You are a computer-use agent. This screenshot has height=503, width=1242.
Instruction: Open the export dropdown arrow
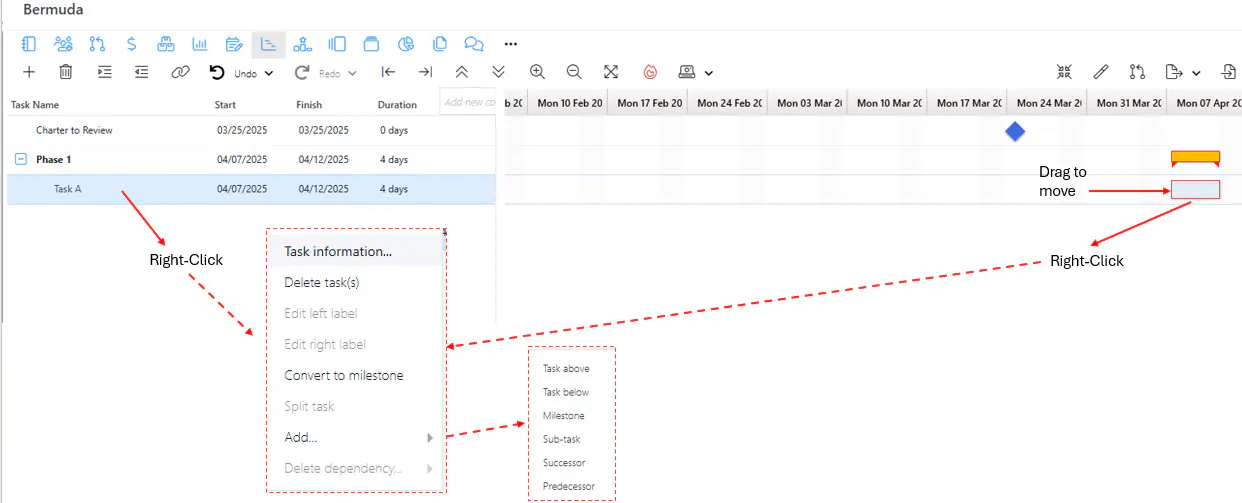1196,73
